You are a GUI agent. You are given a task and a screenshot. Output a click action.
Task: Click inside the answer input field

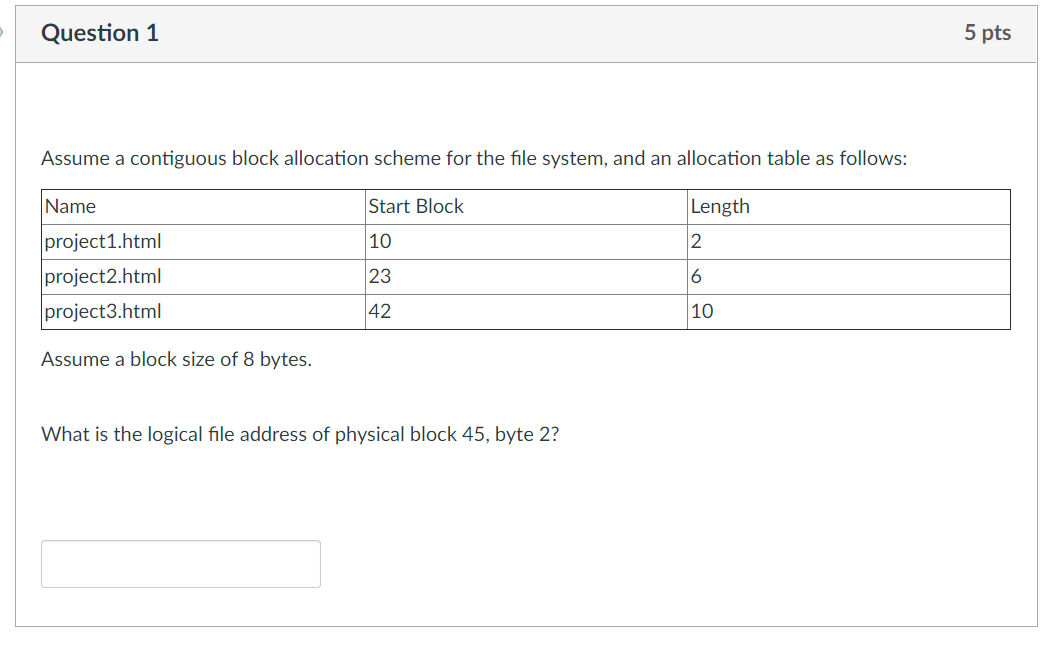[x=180, y=563]
